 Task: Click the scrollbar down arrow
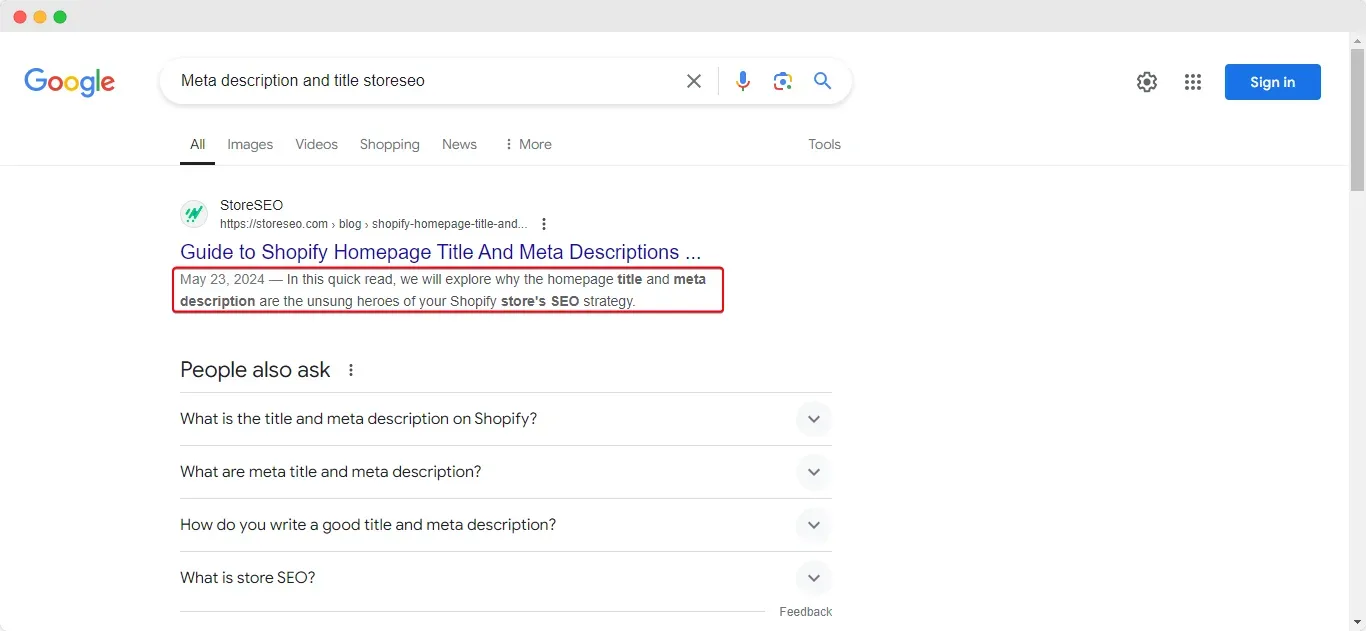pos(1357,623)
